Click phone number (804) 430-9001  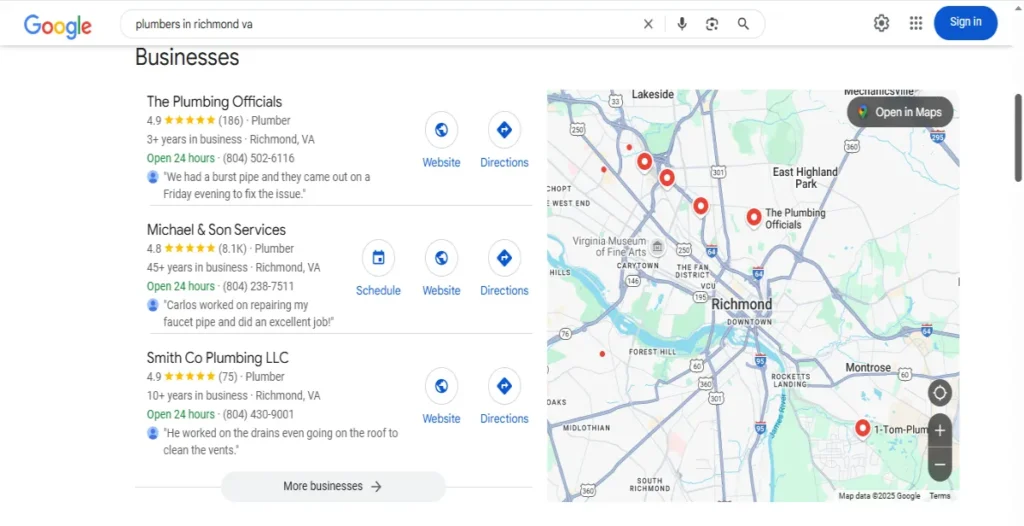259,414
